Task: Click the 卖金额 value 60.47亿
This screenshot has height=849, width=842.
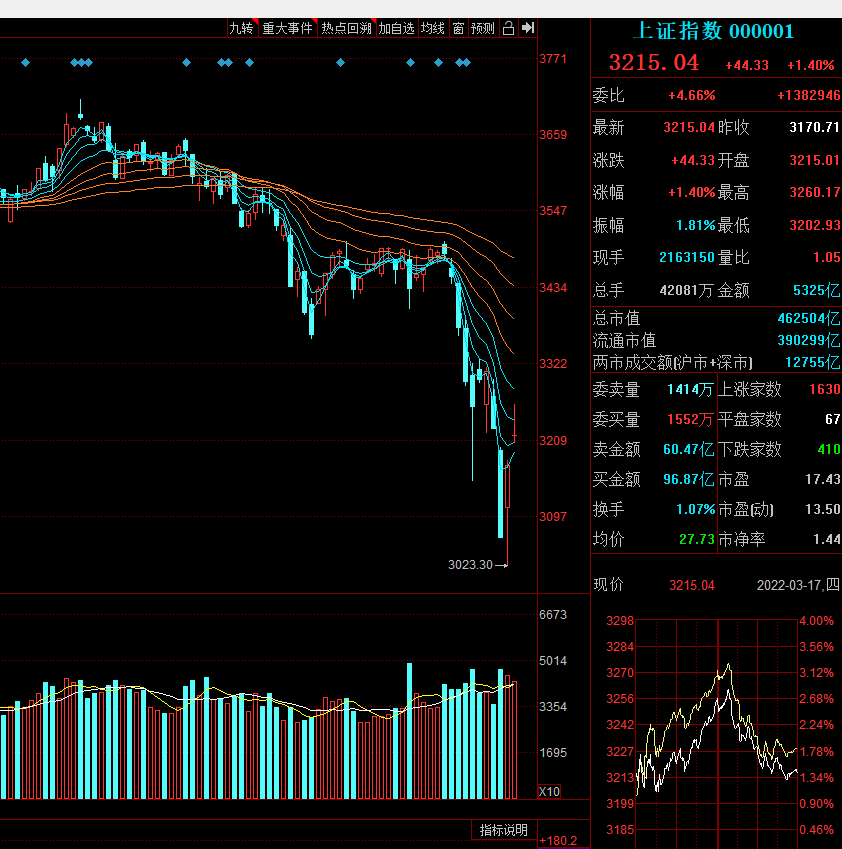Action: click(x=689, y=449)
